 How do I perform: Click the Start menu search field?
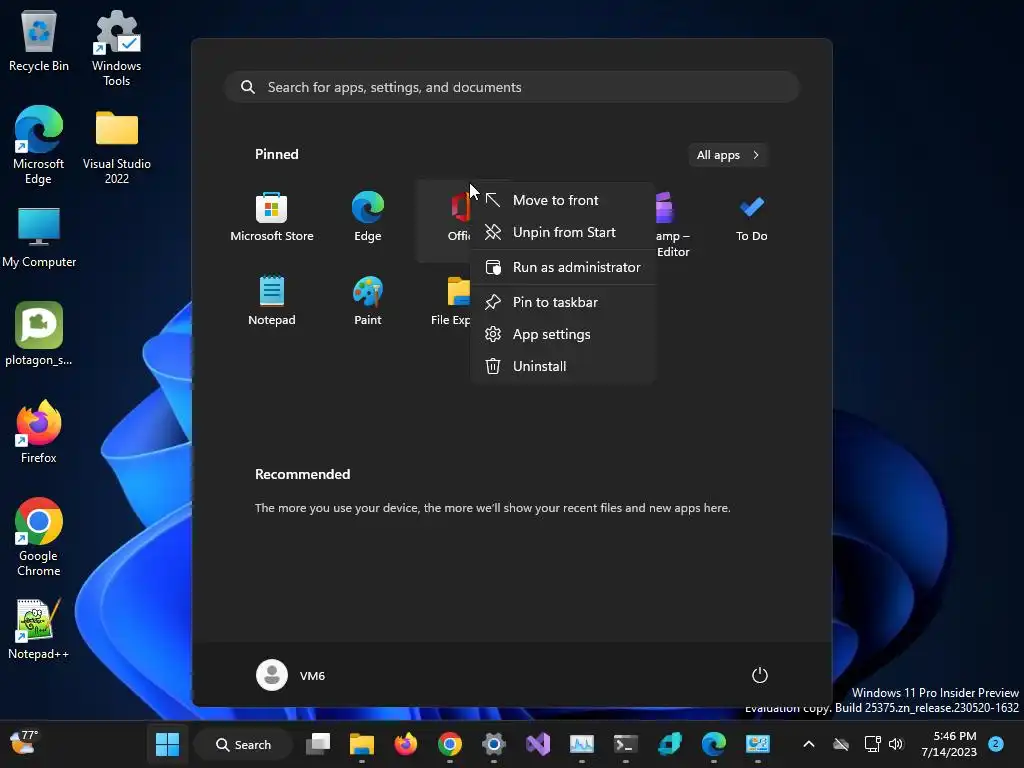point(512,88)
